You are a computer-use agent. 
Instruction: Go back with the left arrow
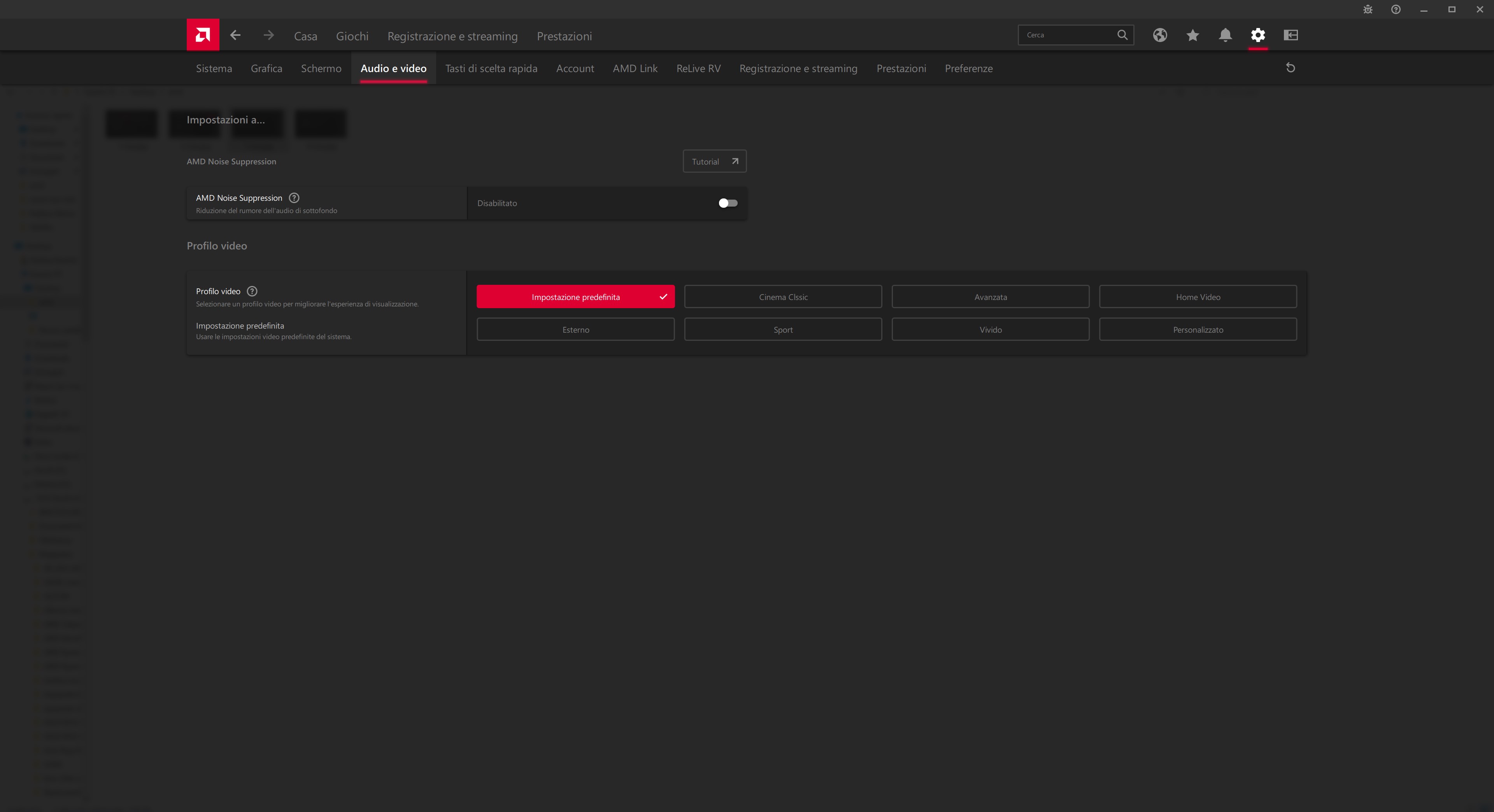[x=235, y=35]
